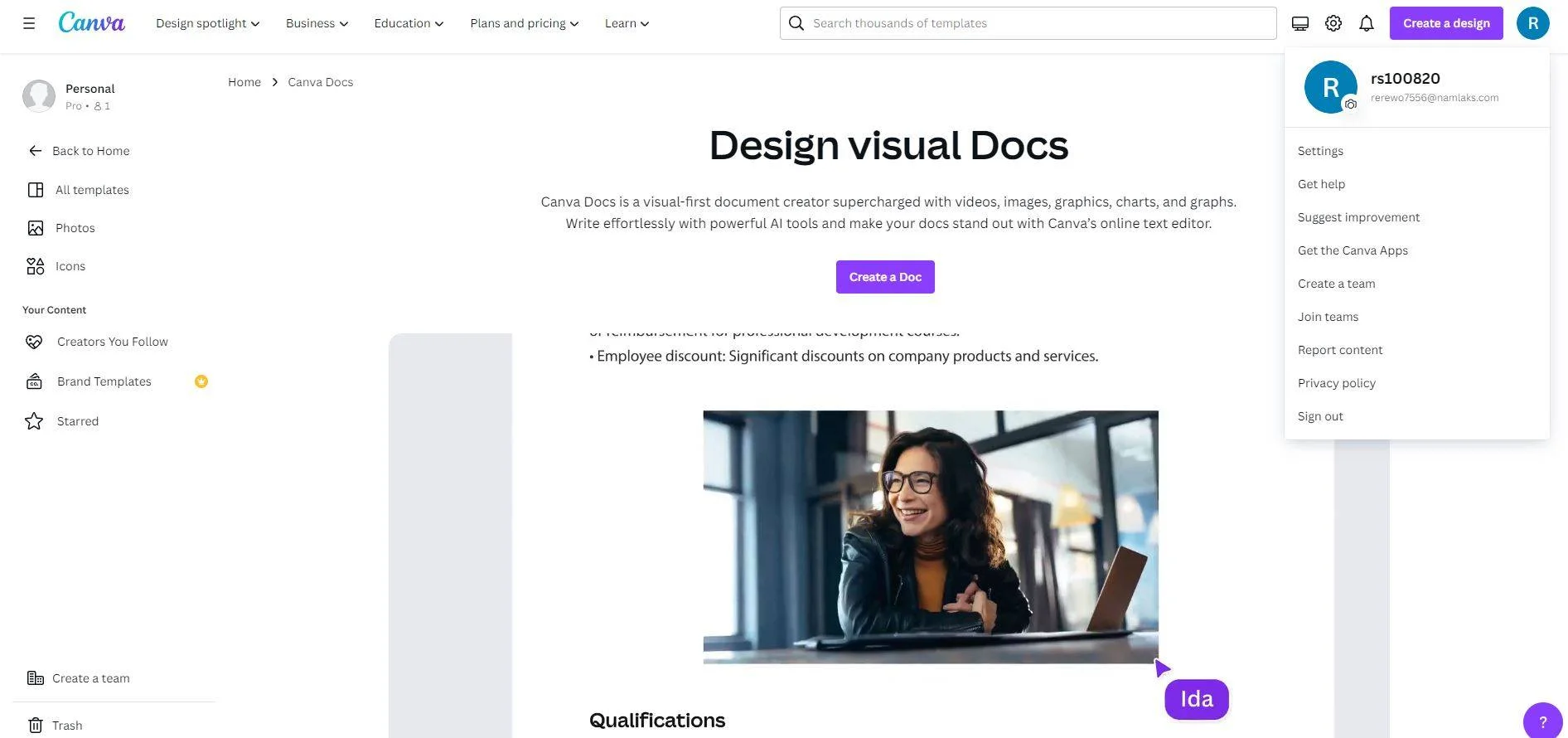This screenshot has height=738, width=1568.
Task: Sign out of the account
Action: click(1416, 416)
